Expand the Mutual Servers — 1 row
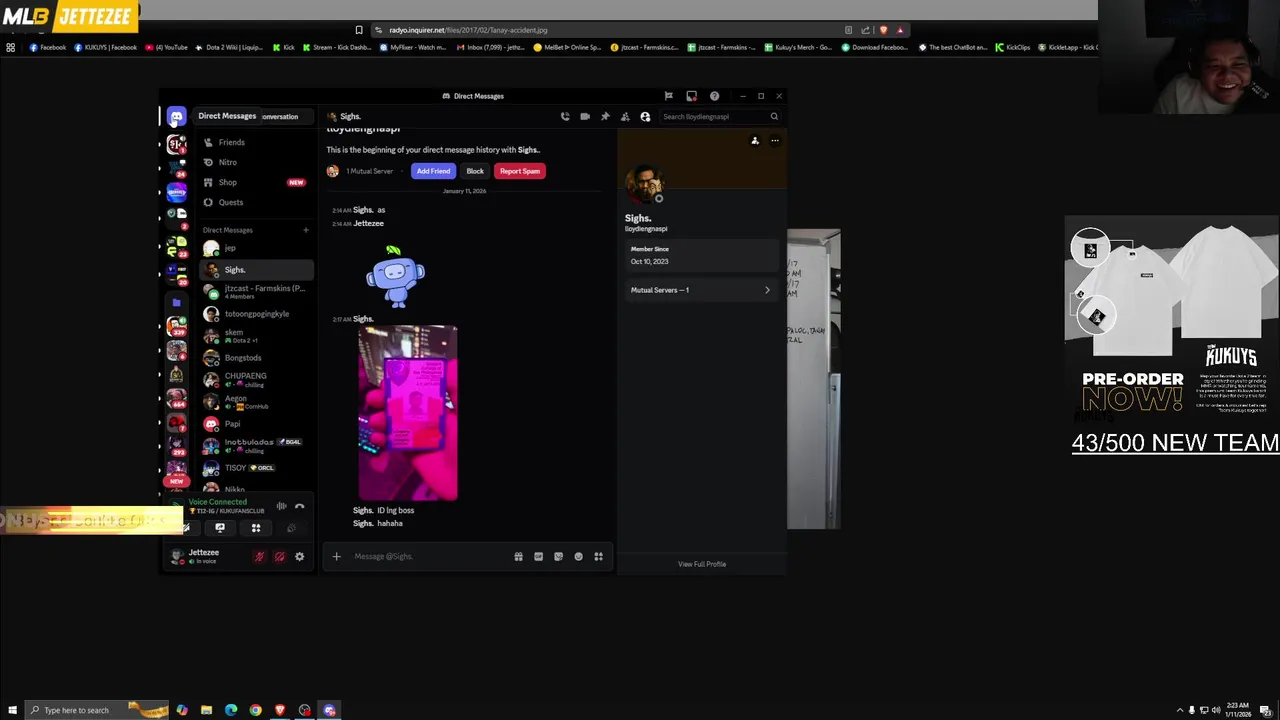 [701, 290]
